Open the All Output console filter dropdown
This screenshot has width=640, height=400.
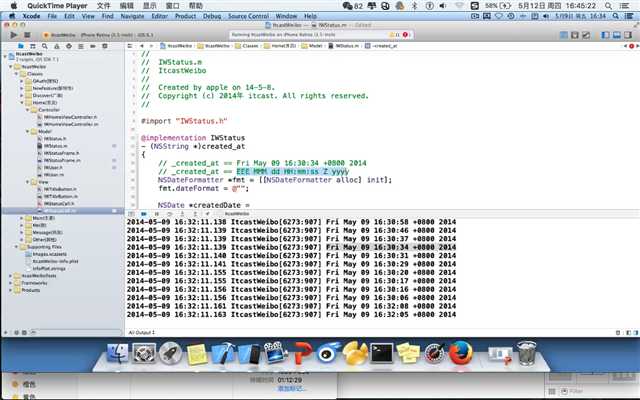pyautogui.click(x=142, y=333)
